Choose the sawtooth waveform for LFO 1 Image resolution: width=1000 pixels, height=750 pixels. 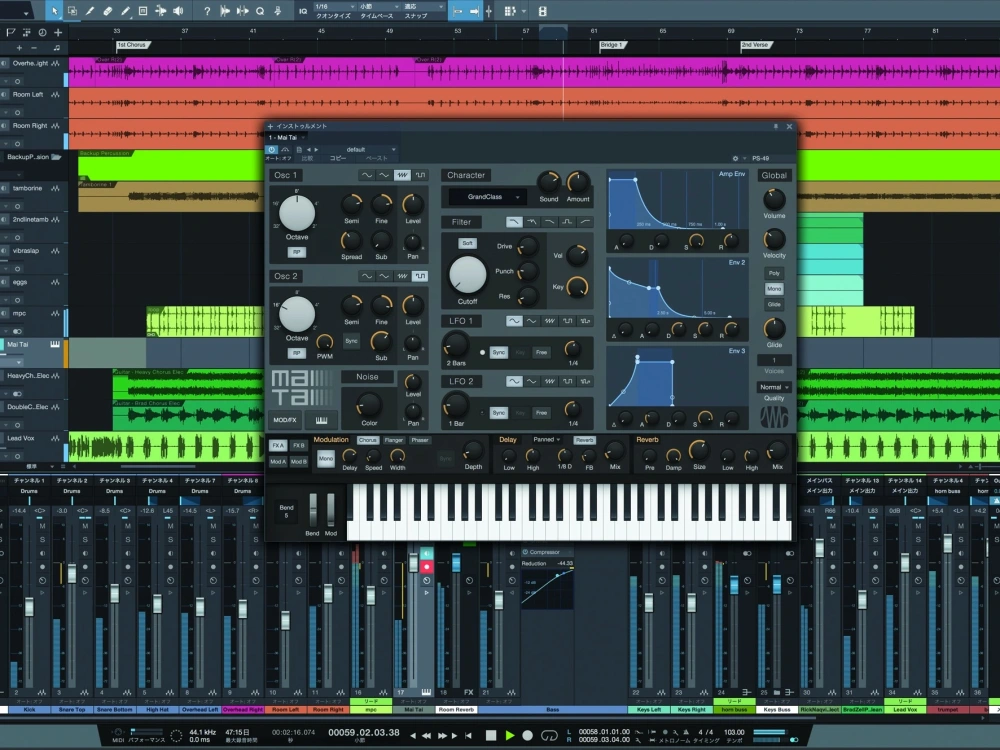550,321
